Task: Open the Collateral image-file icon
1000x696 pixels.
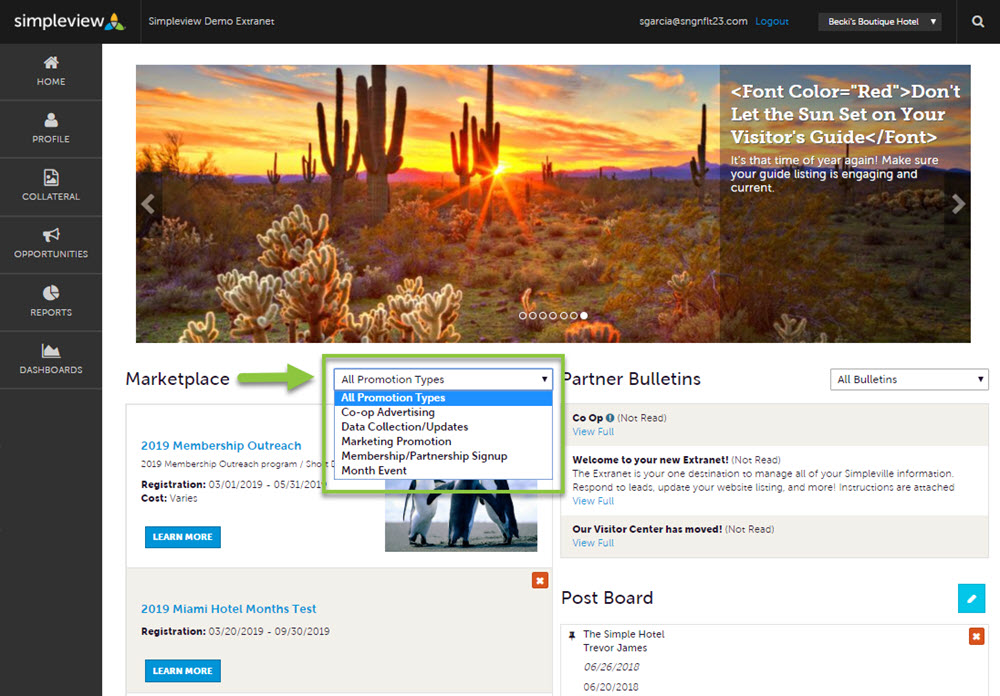Action: click(x=51, y=177)
